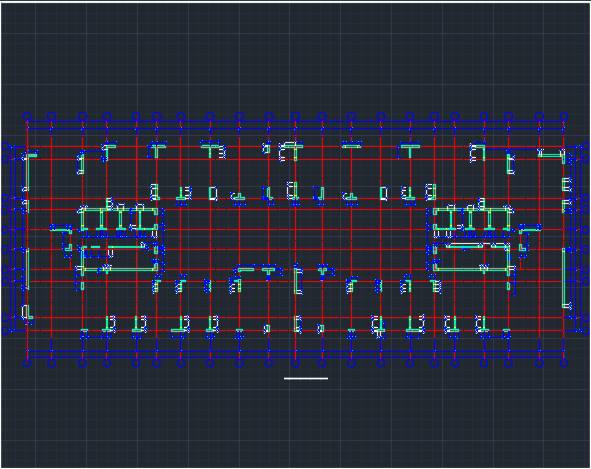The image size is (591, 469).
Task: Select the first axis bubble in bottom row
Action: tap(27, 363)
